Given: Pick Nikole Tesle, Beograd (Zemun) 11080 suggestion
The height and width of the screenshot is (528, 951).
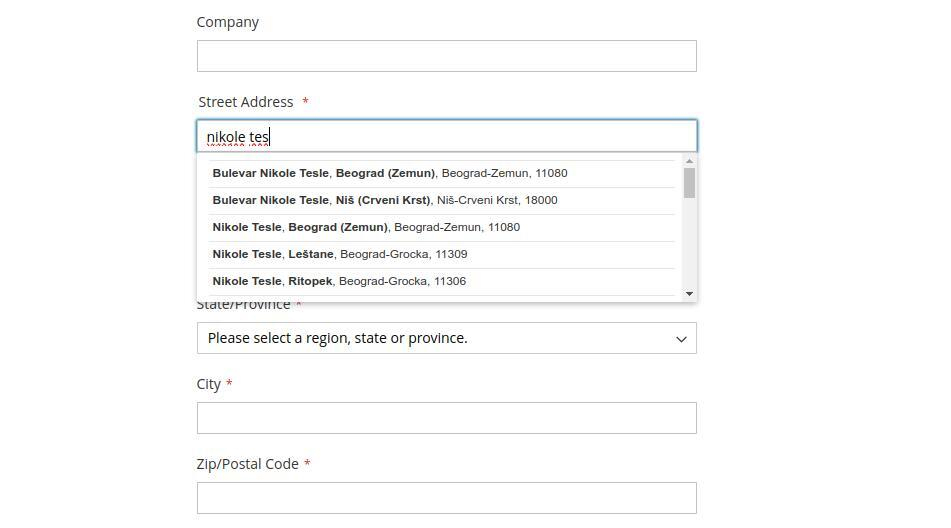Looking at the screenshot, I should point(366,227).
